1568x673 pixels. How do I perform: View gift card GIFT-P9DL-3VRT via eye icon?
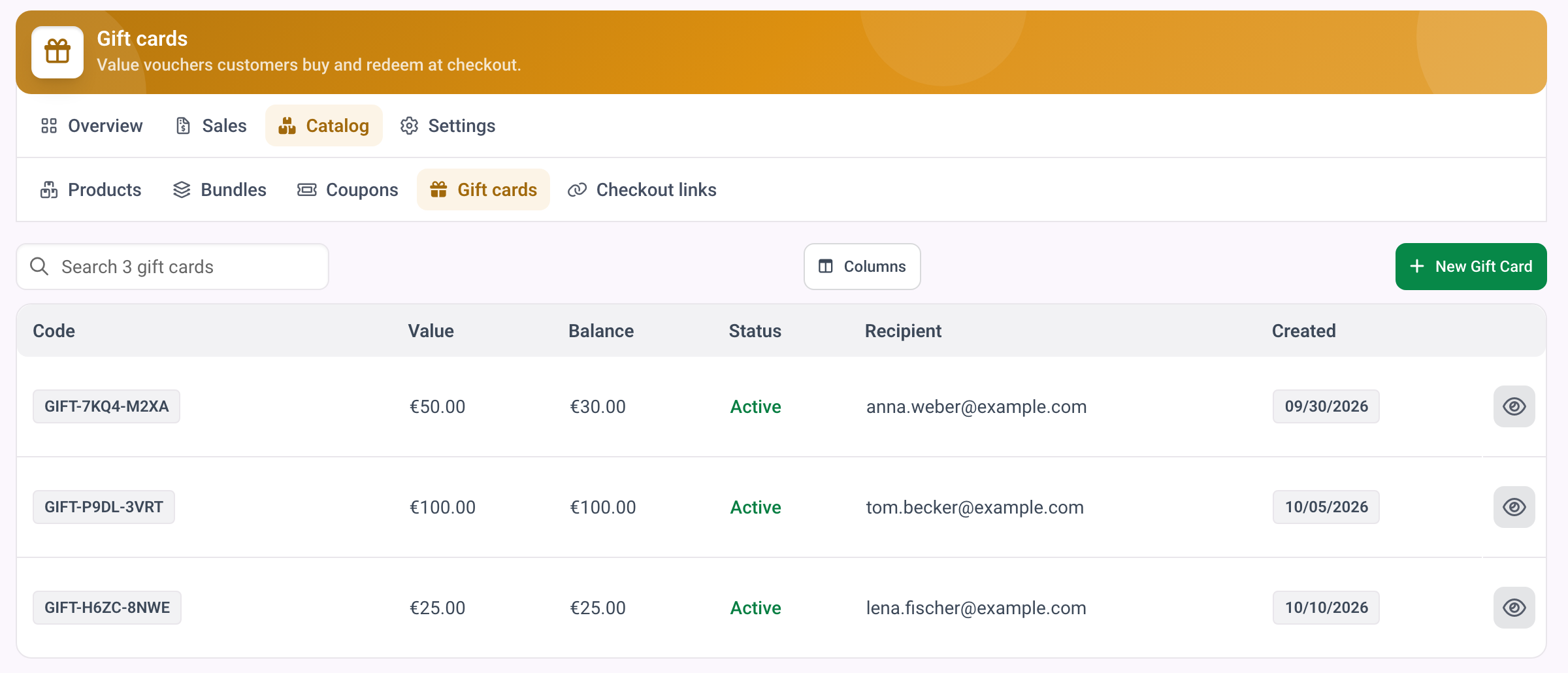click(1514, 507)
